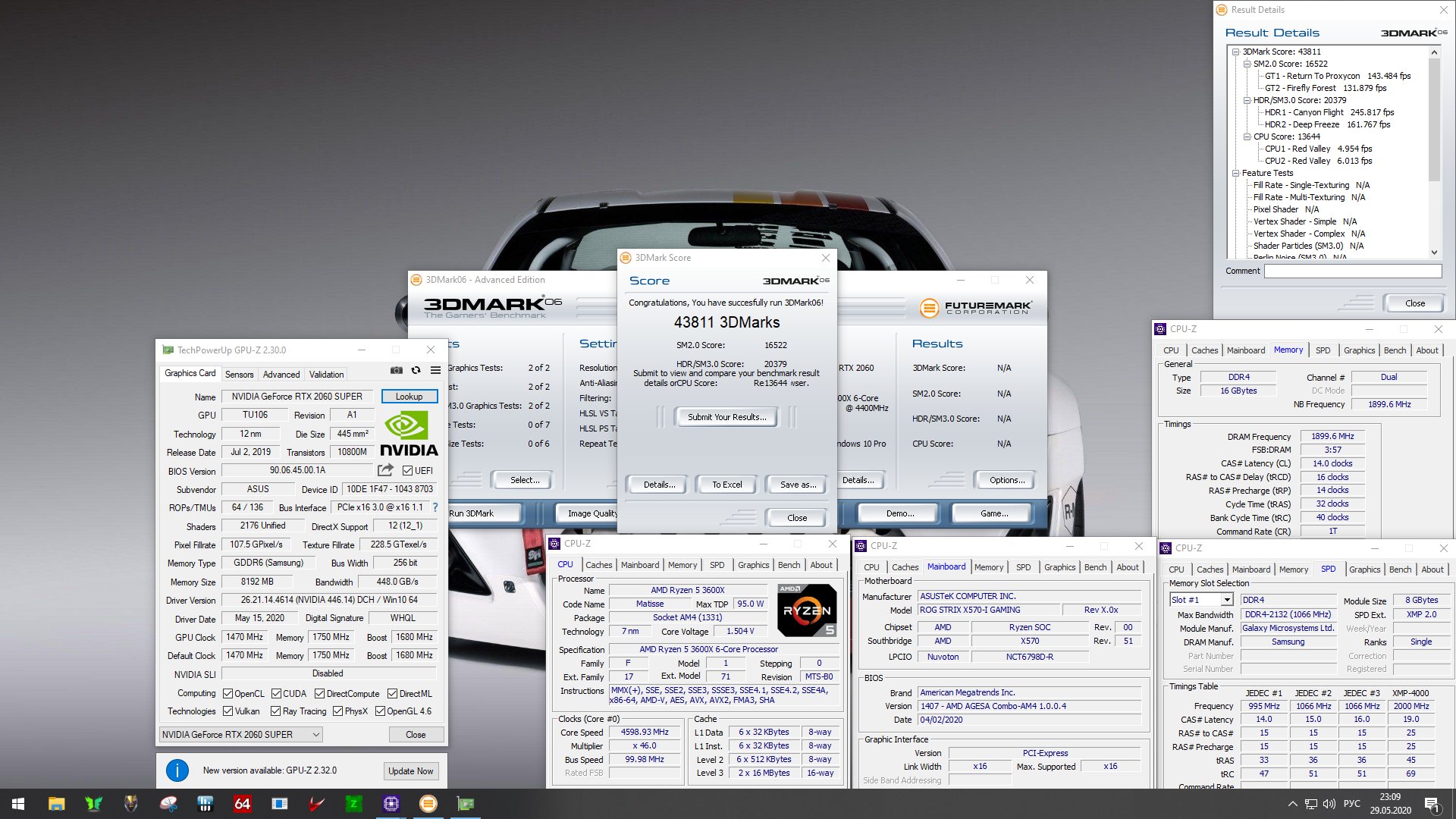This screenshot has height=819, width=1456.
Task: Open the notification center icon
Action: click(1432, 804)
